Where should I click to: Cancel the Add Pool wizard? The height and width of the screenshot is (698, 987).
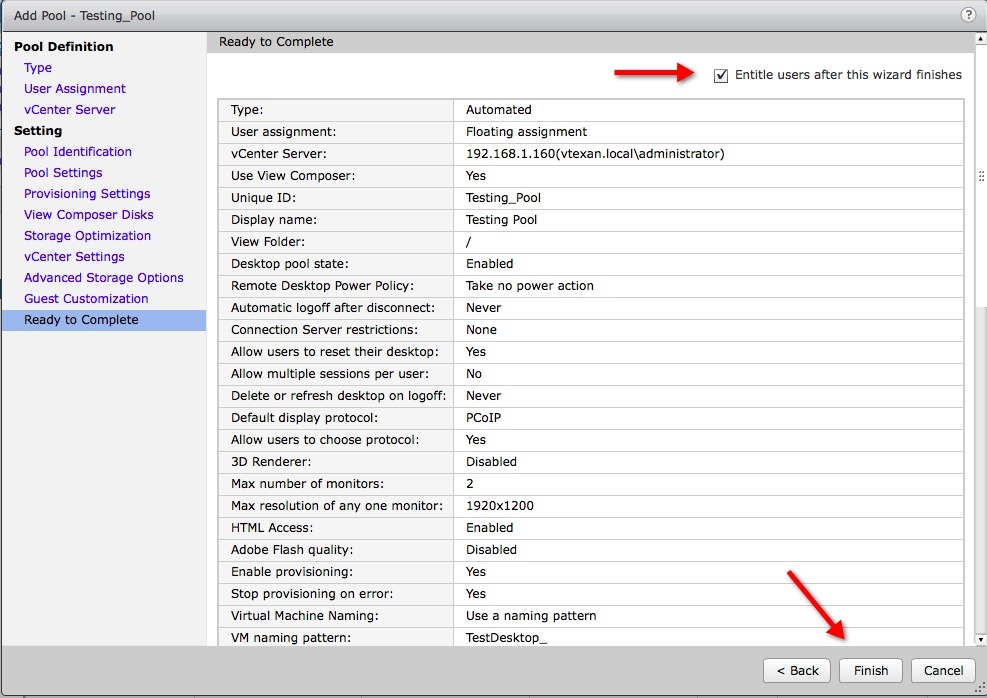[x=943, y=670]
